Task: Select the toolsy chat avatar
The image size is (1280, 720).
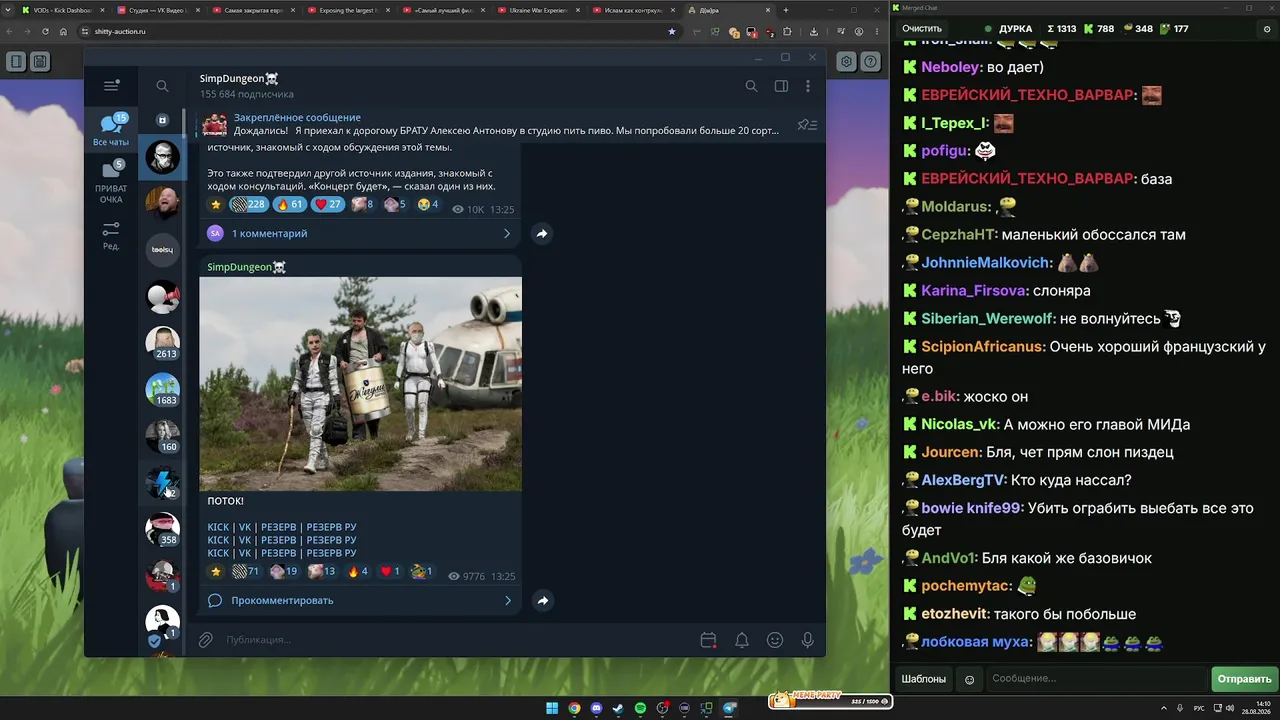Action: coord(162,249)
